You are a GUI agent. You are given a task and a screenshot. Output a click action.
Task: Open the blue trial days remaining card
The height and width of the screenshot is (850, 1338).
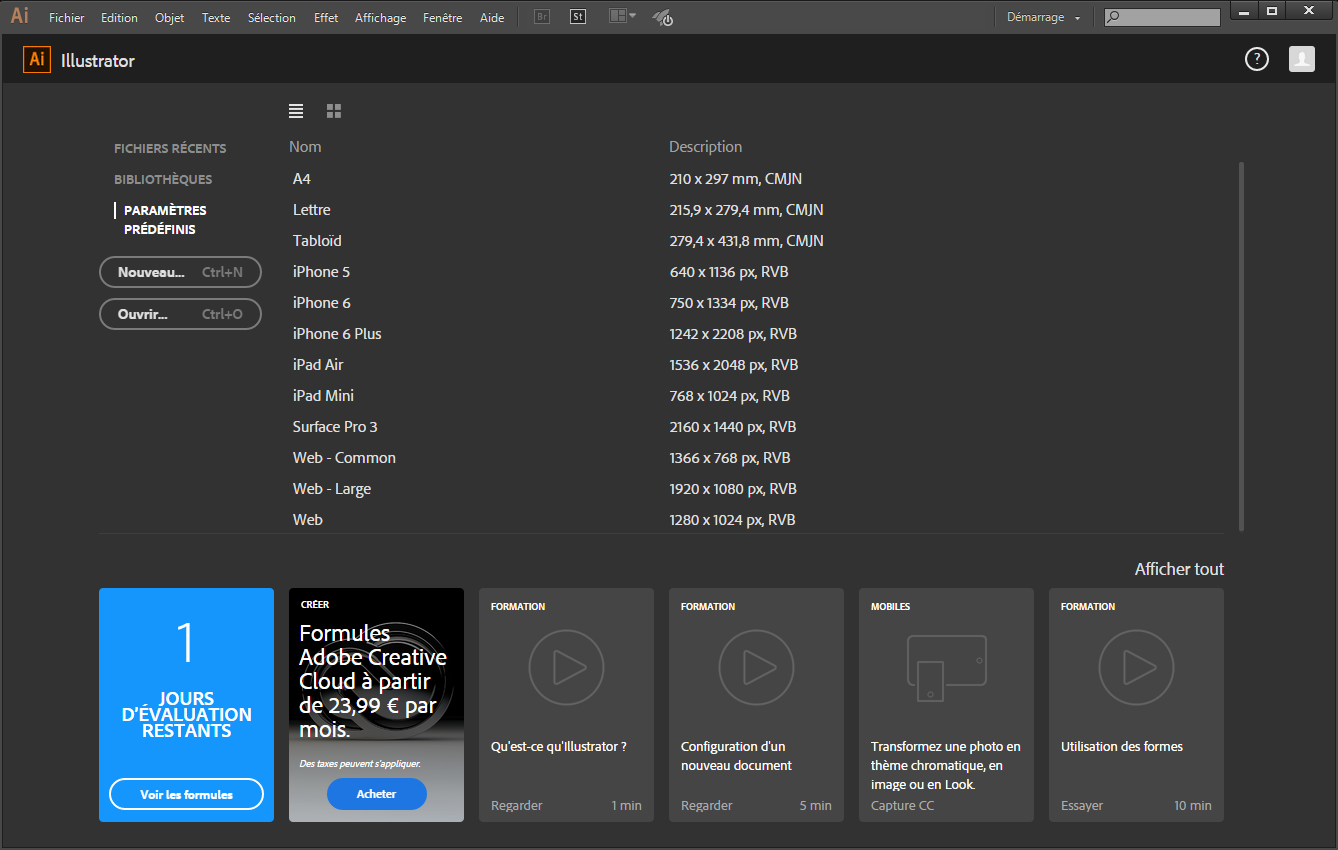pos(186,705)
